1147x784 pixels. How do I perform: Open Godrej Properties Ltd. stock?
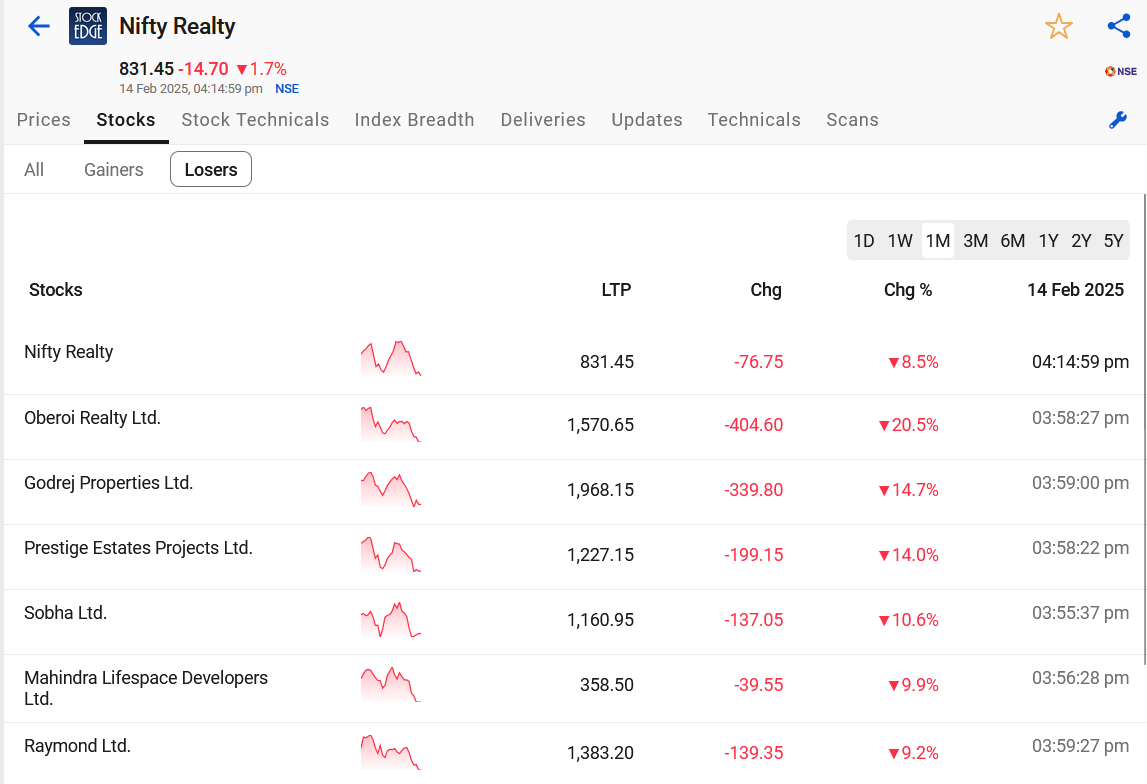tap(108, 483)
